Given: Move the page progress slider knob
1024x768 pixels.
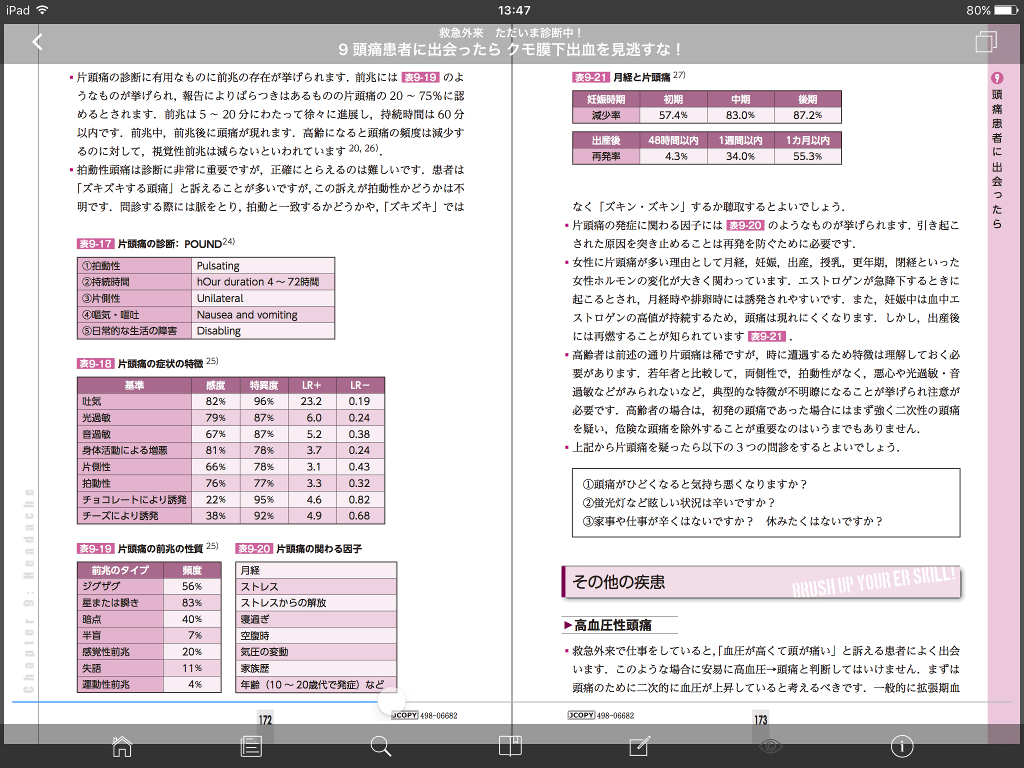Looking at the screenshot, I should click(x=391, y=702).
